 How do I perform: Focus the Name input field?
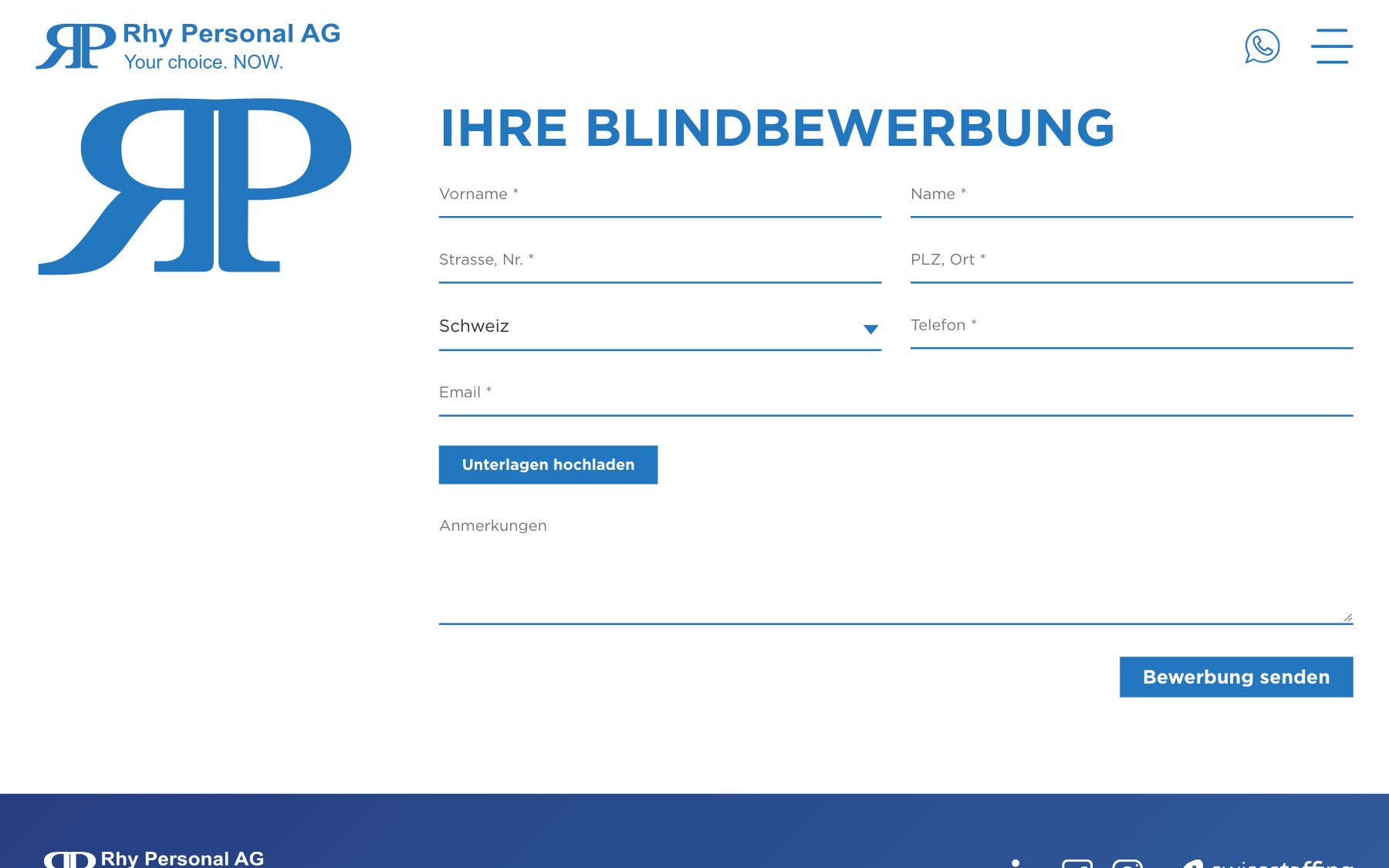(x=1131, y=194)
